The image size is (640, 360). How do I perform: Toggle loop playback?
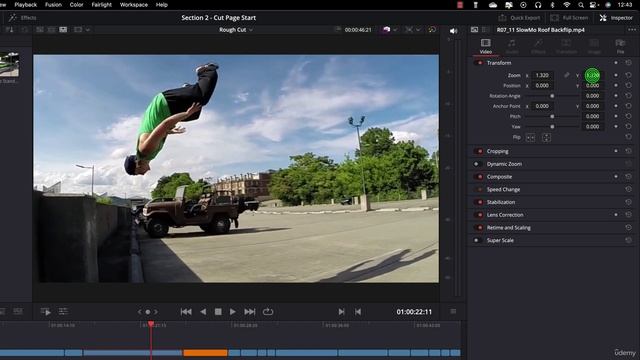pos(268,312)
